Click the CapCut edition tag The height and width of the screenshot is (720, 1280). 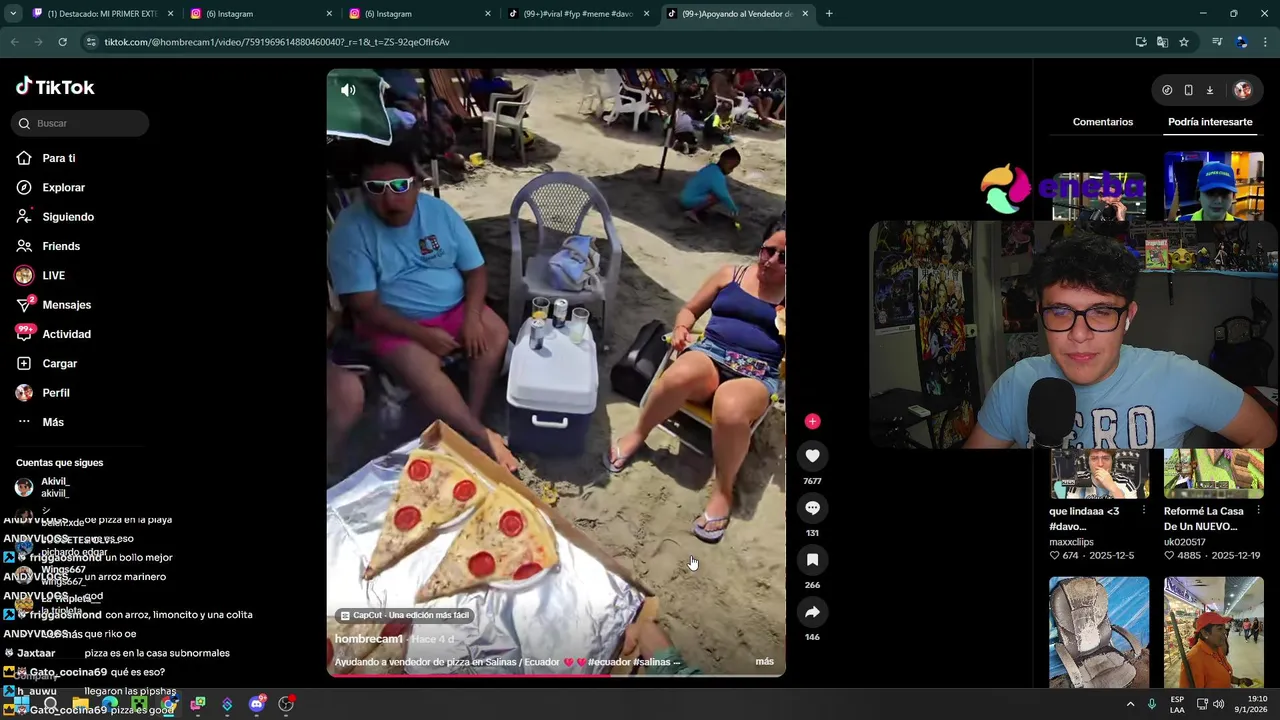point(405,615)
